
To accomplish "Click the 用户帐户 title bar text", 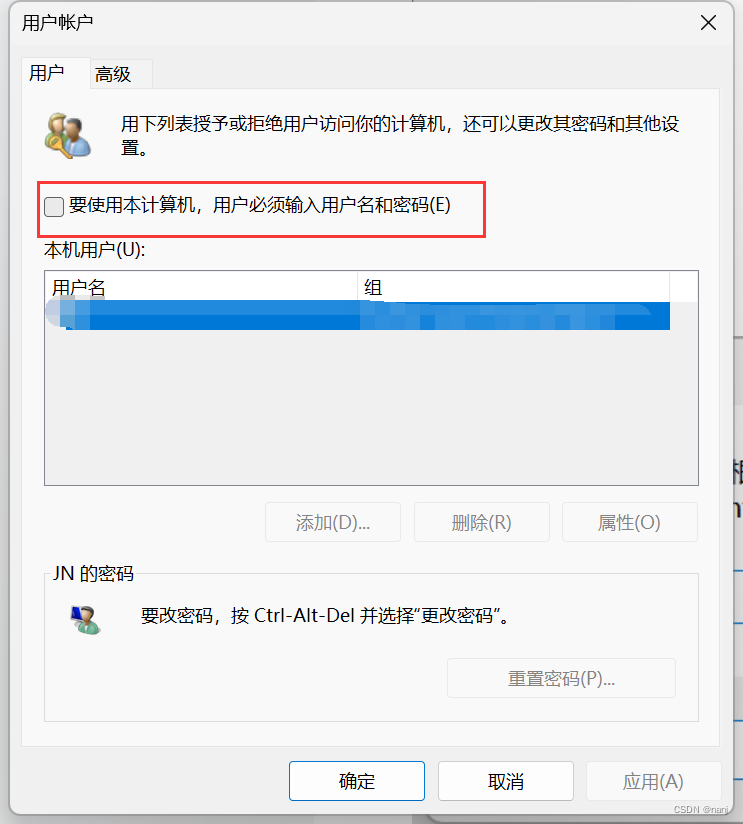I will point(57,23).
